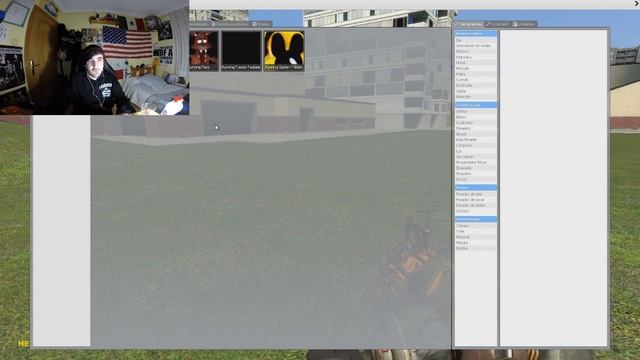640x360 pixels.
Task: Collapse the Construcción category header
Action: pyautogui.click(x=476, y=105)
